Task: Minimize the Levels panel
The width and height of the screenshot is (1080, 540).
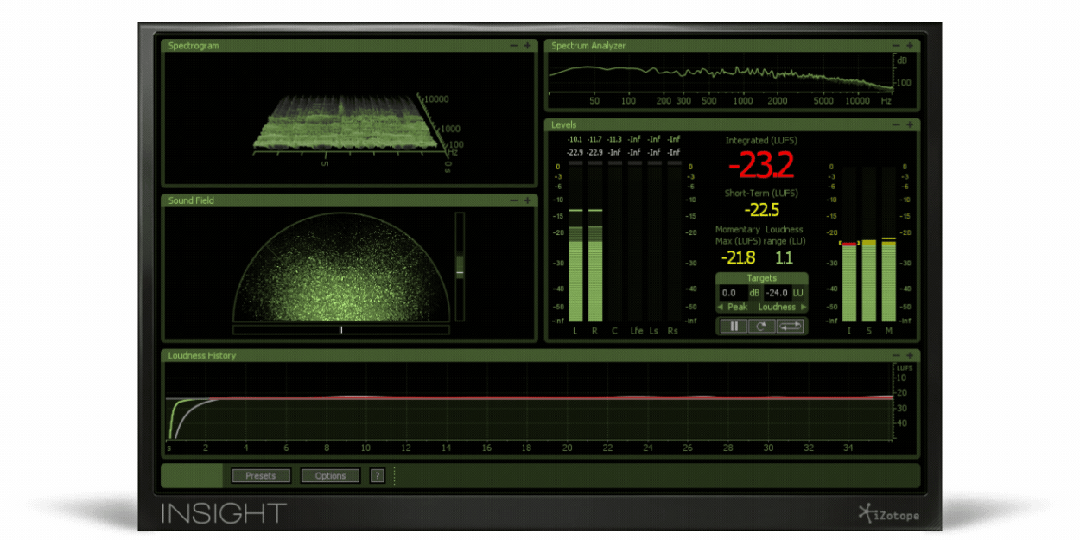Action: click(896, 125)
